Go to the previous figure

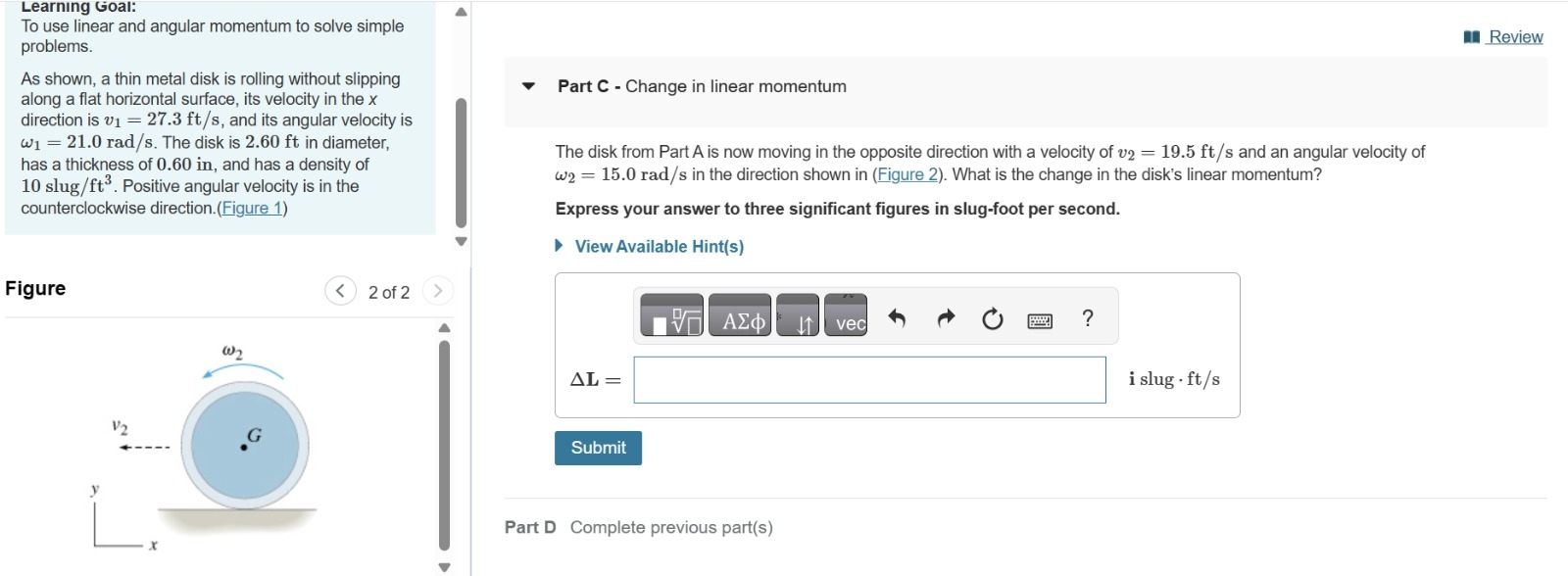[x=339, y=290]
